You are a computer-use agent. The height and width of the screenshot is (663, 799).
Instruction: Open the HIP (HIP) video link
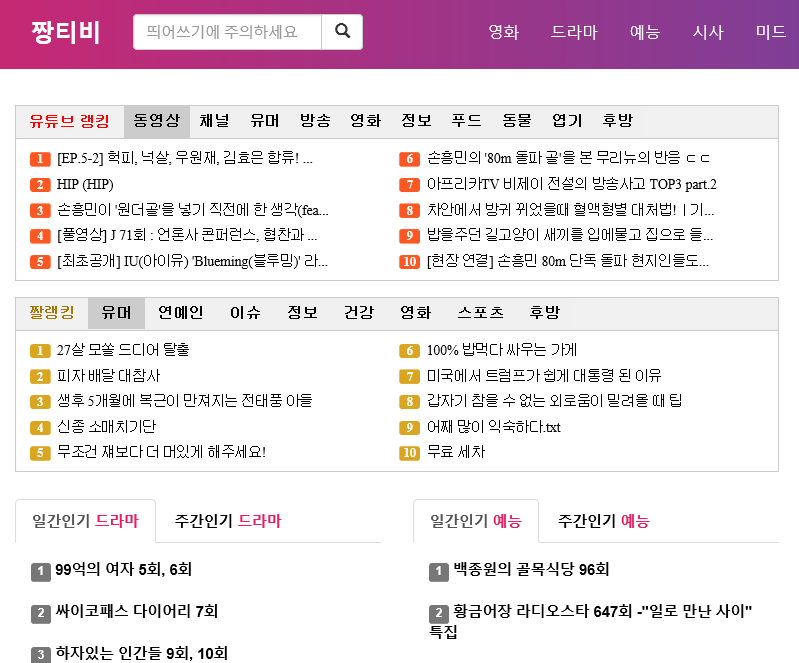[85, 184]
